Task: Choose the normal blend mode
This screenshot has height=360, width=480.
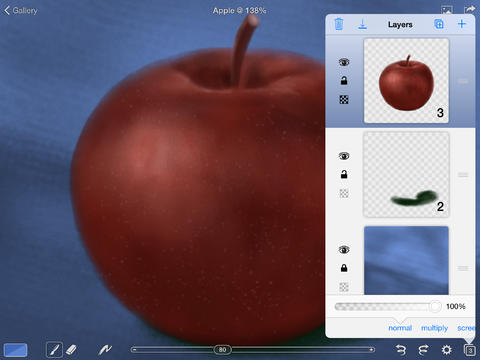Action: coord(400,328)
